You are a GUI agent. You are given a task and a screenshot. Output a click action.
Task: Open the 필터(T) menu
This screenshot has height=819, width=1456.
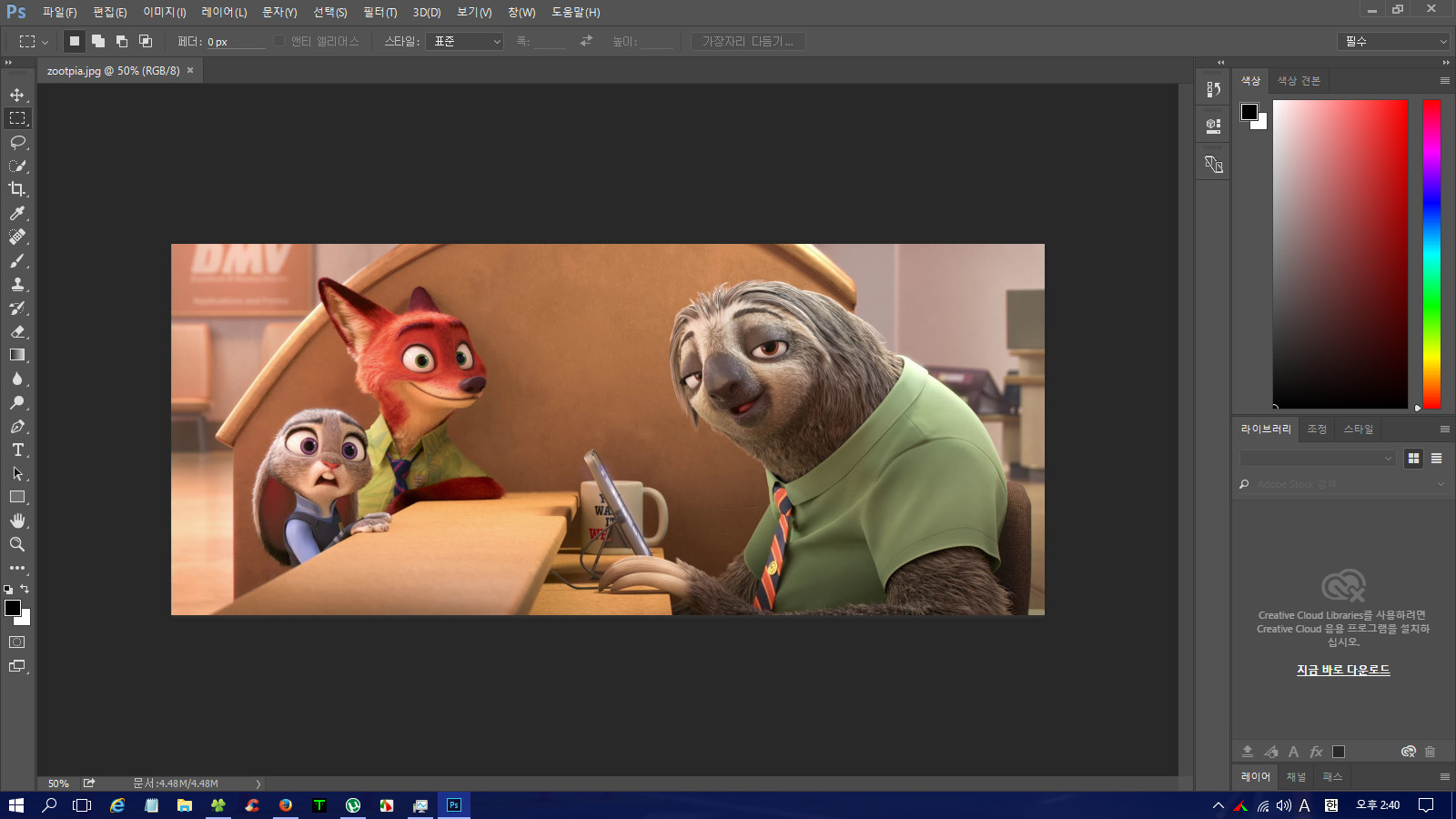380,13
